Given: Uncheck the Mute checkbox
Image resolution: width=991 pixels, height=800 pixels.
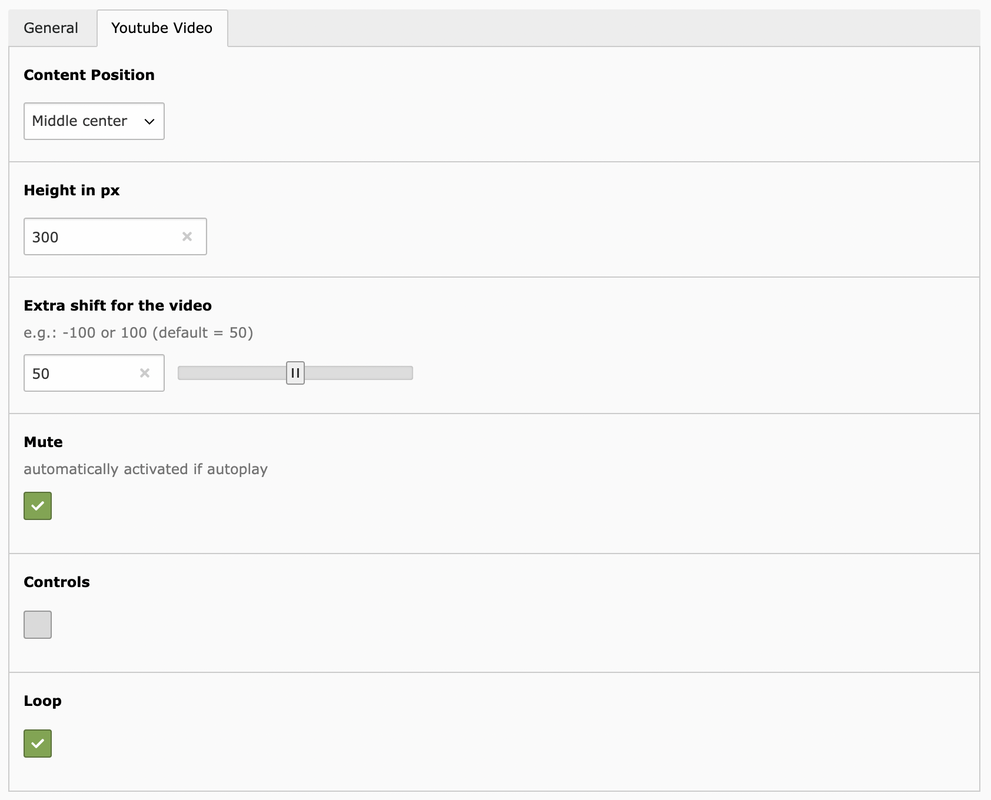Looking at the screenshot, I should [x=38, y=506].
